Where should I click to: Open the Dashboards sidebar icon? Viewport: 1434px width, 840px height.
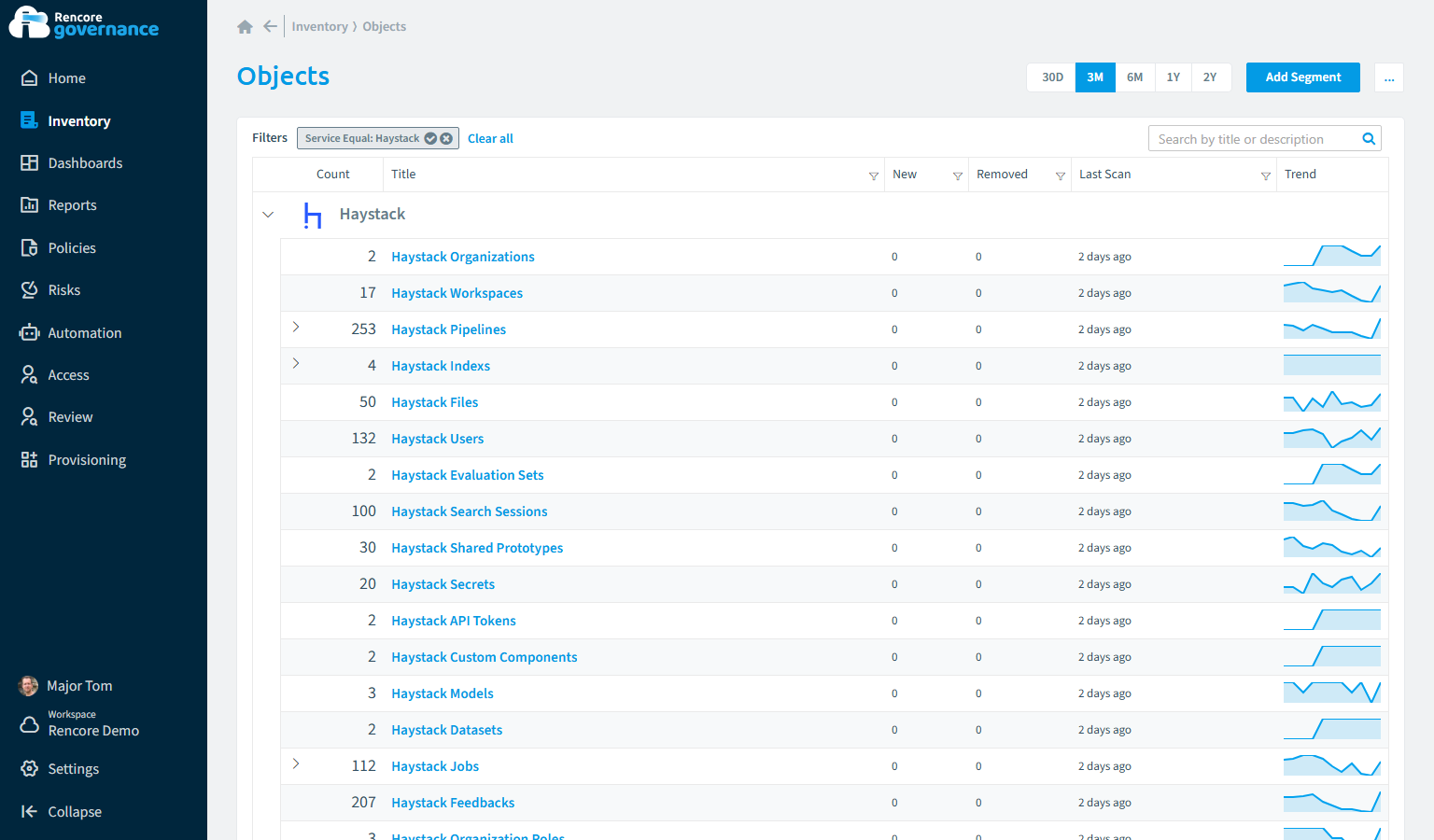[30, 163]
